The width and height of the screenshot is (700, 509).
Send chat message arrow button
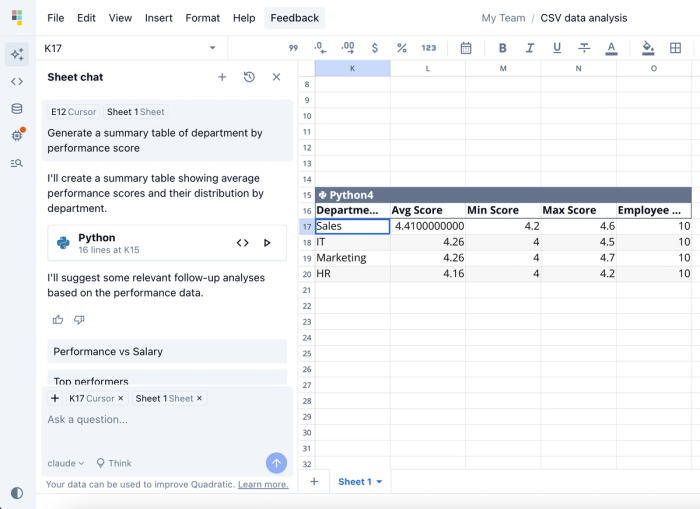coord(276,463)
